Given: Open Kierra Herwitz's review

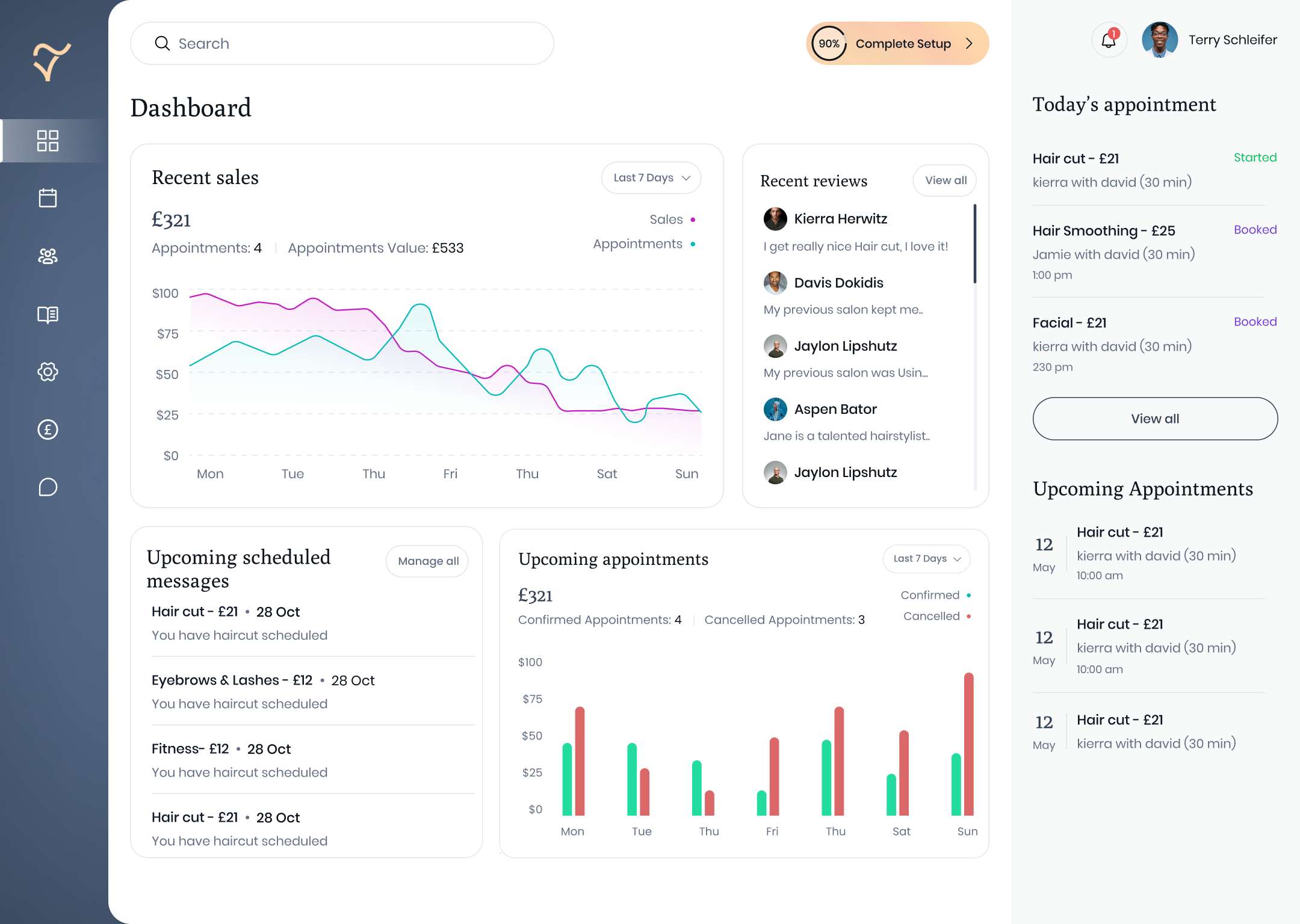Looking at the screenshot, I should tap(840, 219).
